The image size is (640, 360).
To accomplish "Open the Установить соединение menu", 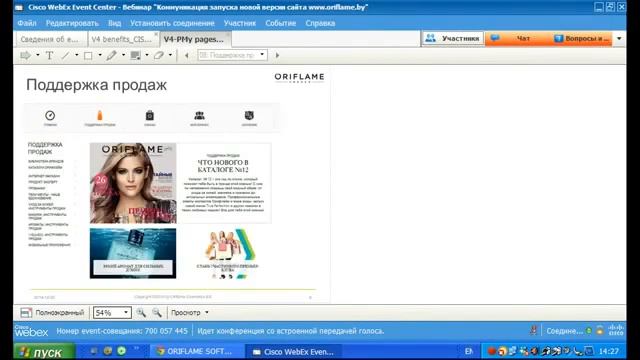I will coord(172,23).
